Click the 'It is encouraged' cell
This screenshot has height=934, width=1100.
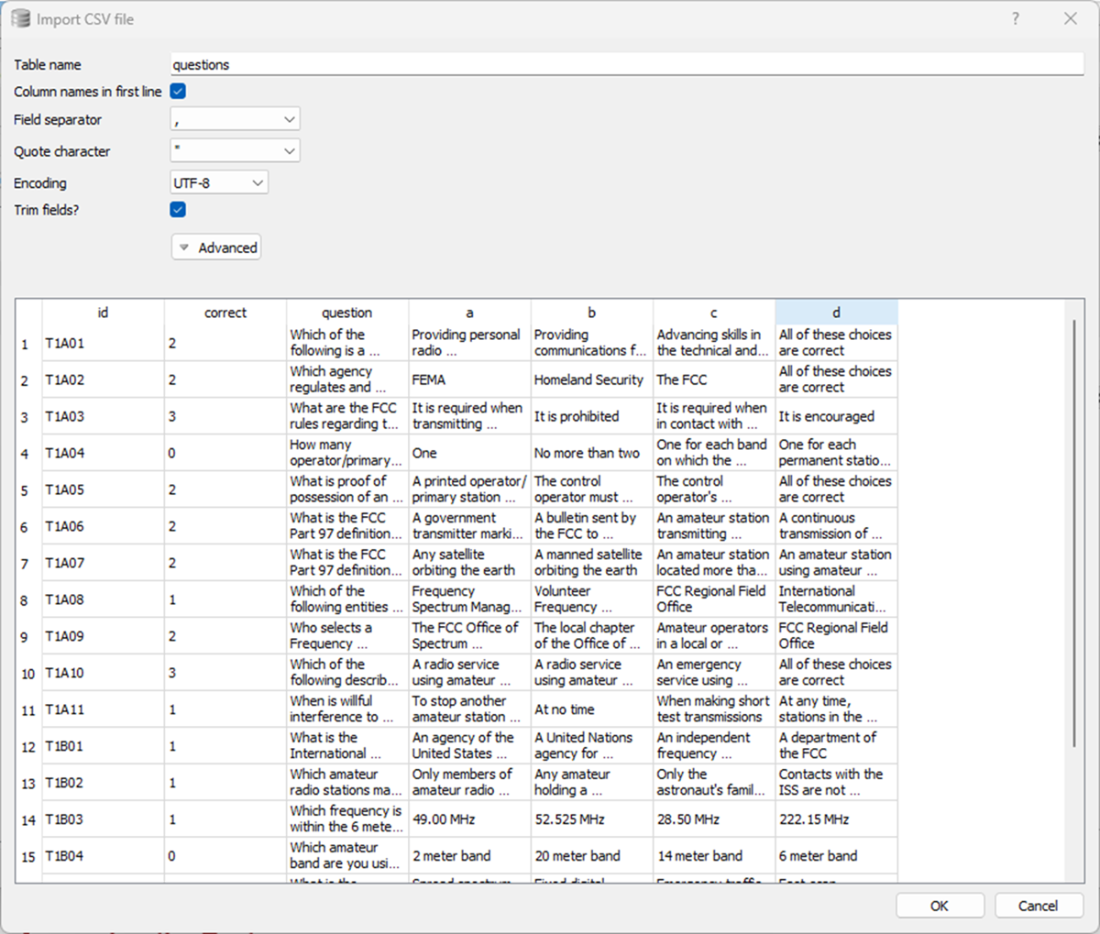tap(836, 416)
